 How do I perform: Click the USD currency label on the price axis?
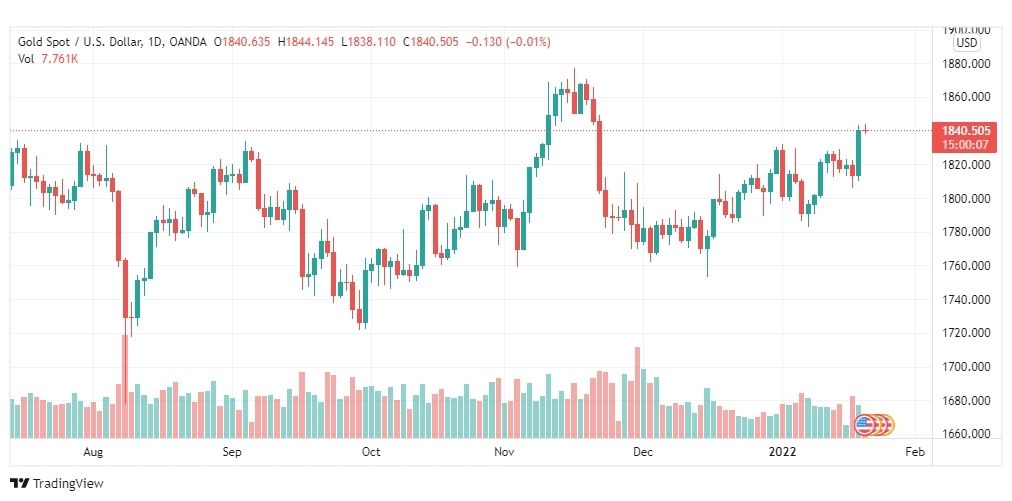point(967,44)
